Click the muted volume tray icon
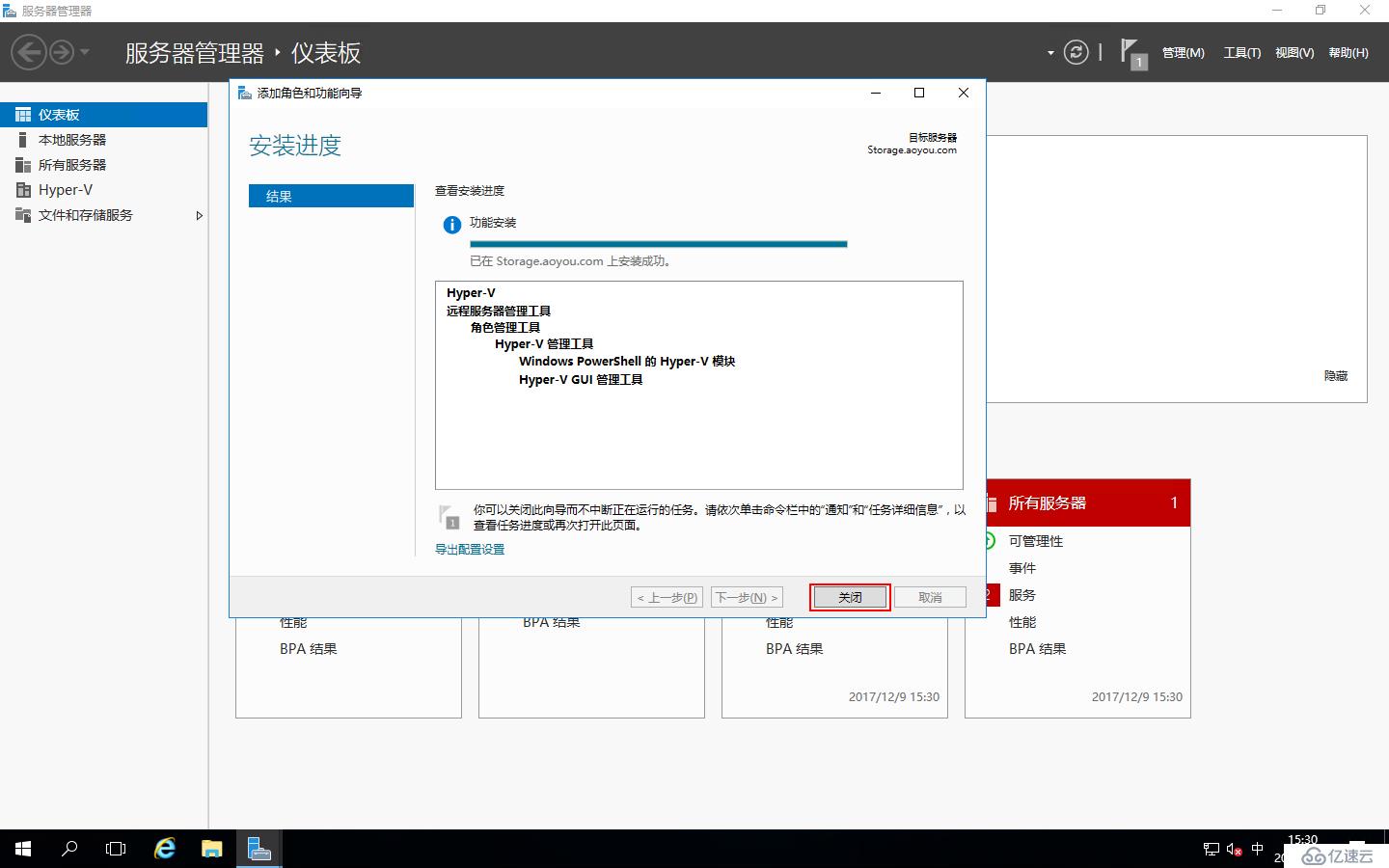 coord(1235,850)
